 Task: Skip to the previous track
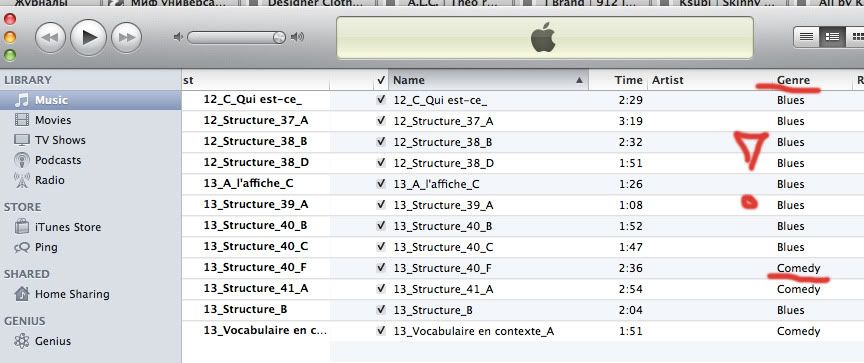pos(51,37)
